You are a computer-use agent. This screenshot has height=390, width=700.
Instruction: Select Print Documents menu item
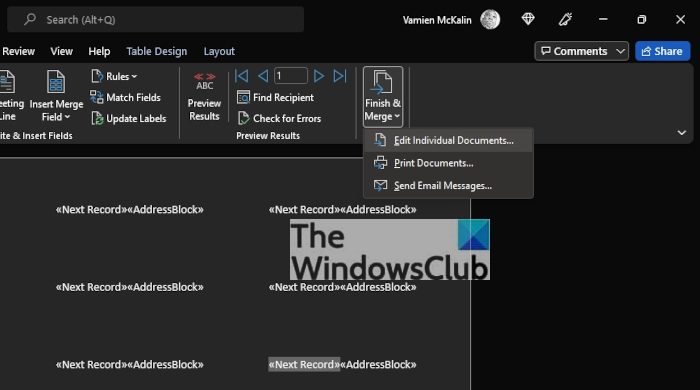tap(448, 163)
